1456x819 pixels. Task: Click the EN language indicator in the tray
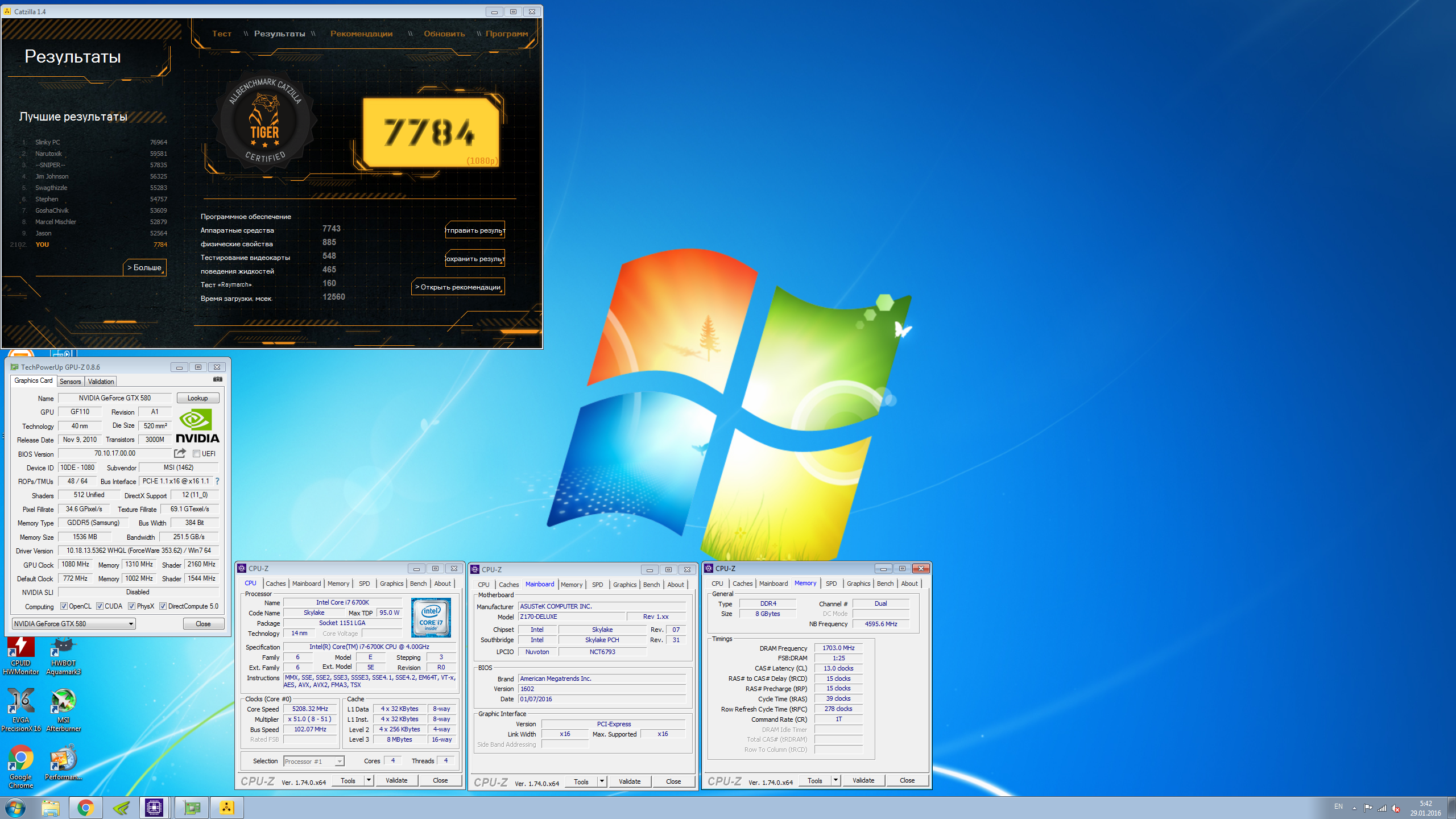[x=1338, y=806]
